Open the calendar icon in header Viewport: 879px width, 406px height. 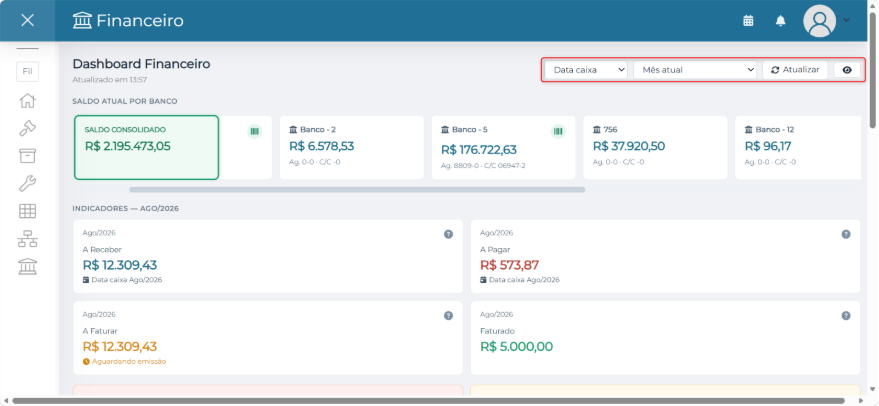click(748, 21)
